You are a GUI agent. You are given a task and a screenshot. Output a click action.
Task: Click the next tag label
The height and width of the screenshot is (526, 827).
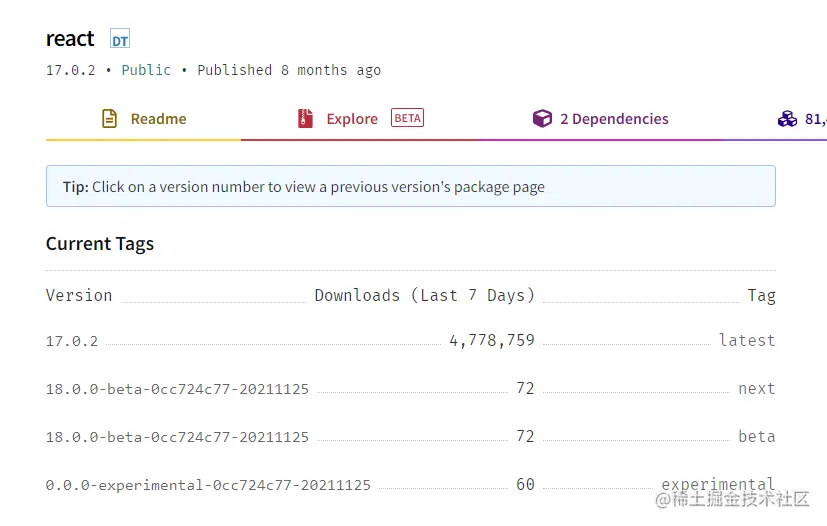(757, 389)
